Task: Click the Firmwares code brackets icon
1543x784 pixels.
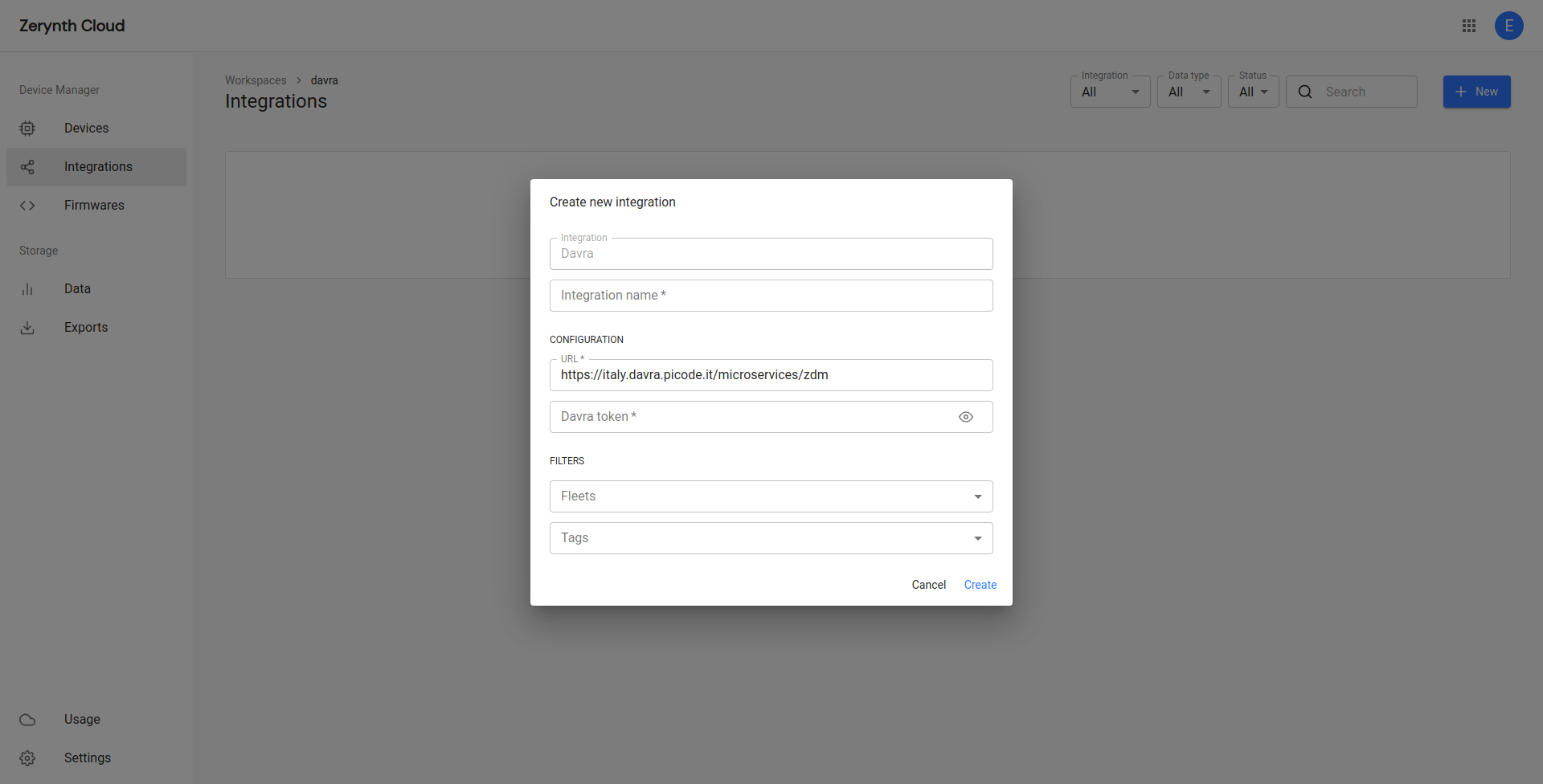Action: click(x=27, y=206)
